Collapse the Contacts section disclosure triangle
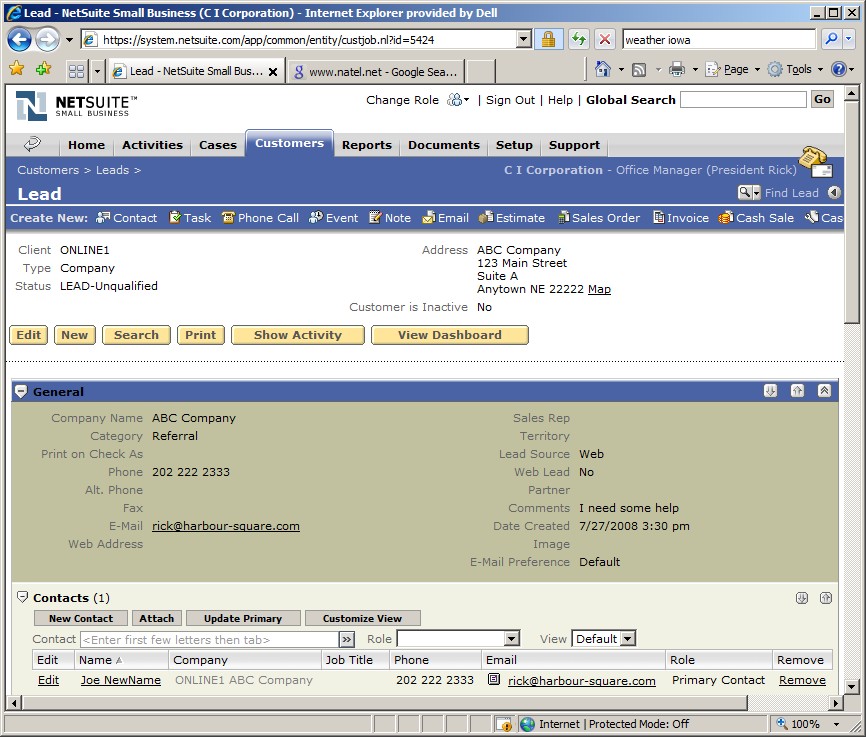The width and height of the screenshot is (866, 737). 22,597
